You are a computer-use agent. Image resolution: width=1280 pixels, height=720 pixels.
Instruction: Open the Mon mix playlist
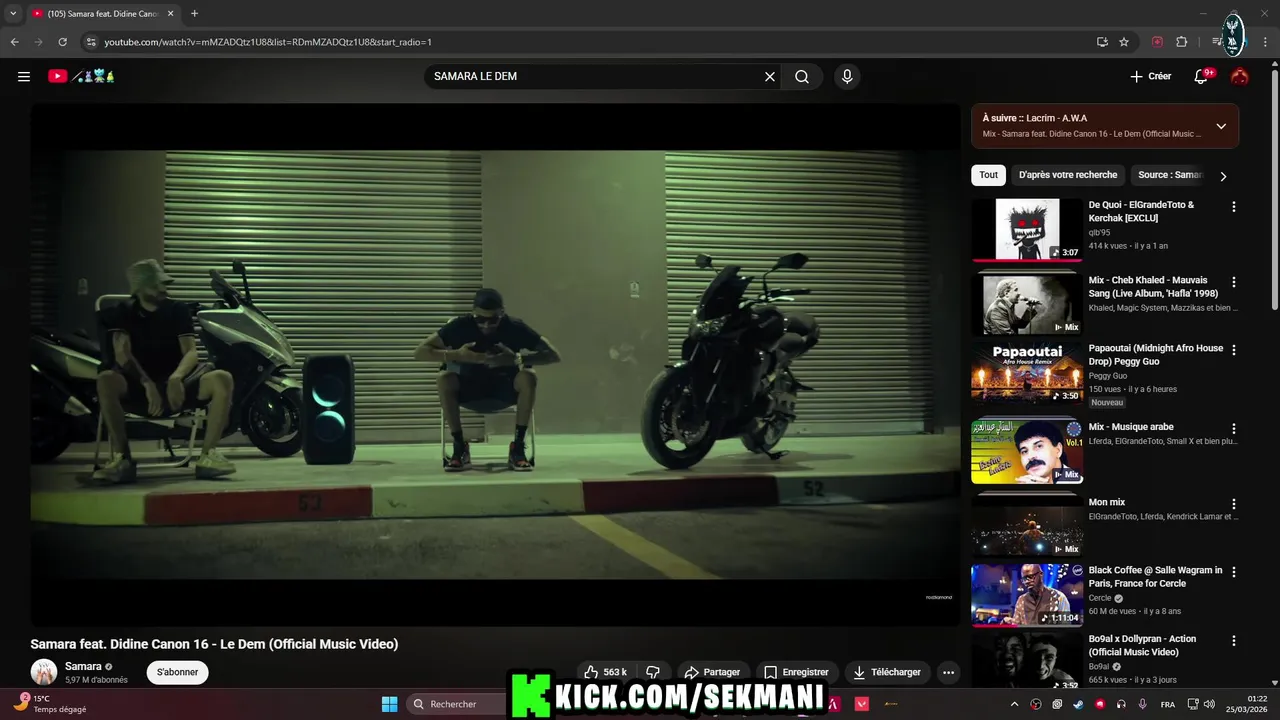(x=1026, y=525)
